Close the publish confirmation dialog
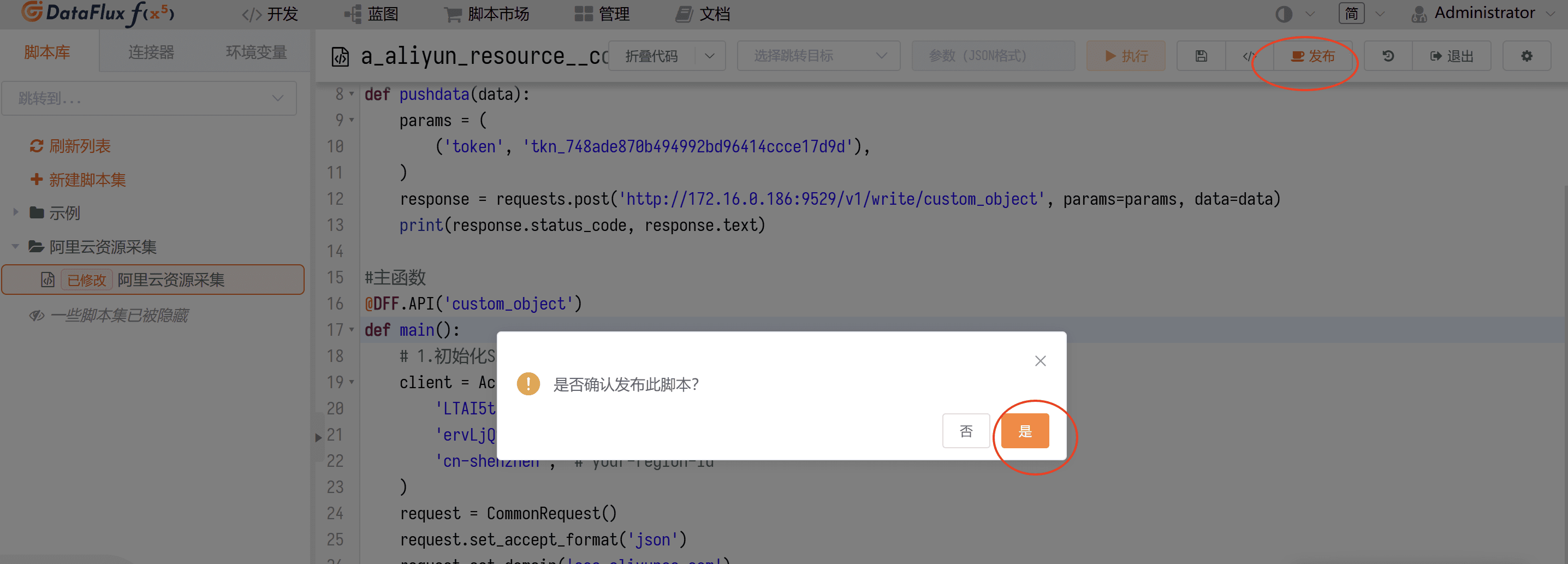The height and width of the screenshot is (564, 1568). [x=1040, y=361]
